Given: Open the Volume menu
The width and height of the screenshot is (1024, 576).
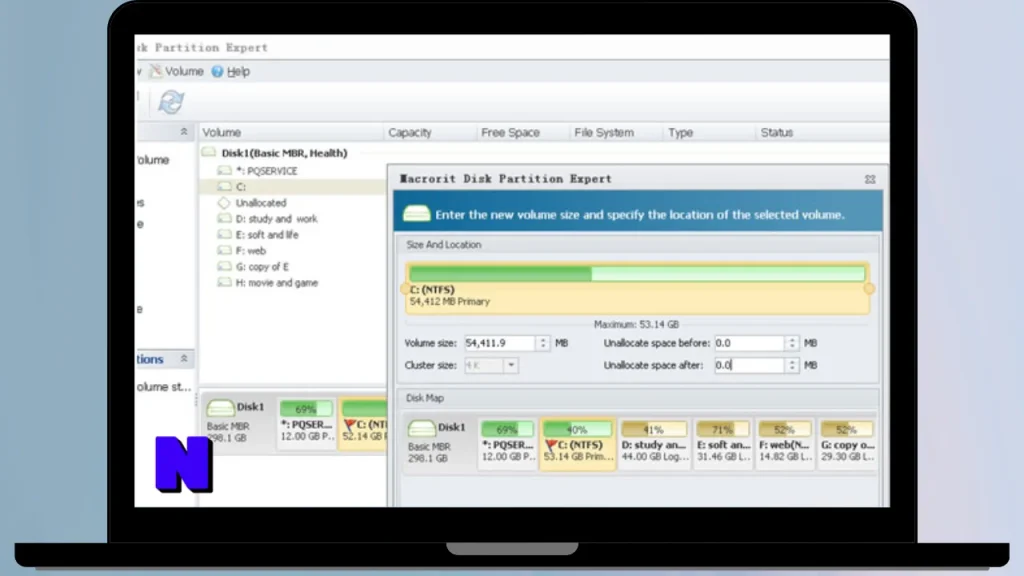Looking at the screenshot, I should 177,71.
